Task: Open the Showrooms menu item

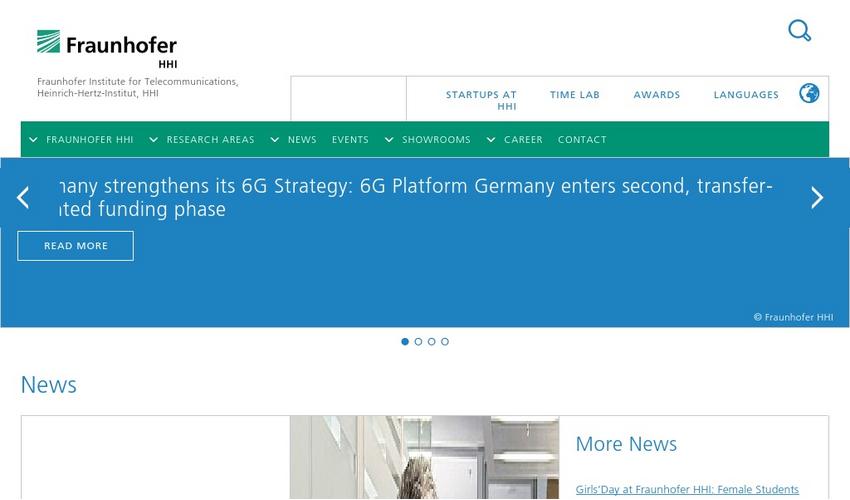Action: (436, 139)
